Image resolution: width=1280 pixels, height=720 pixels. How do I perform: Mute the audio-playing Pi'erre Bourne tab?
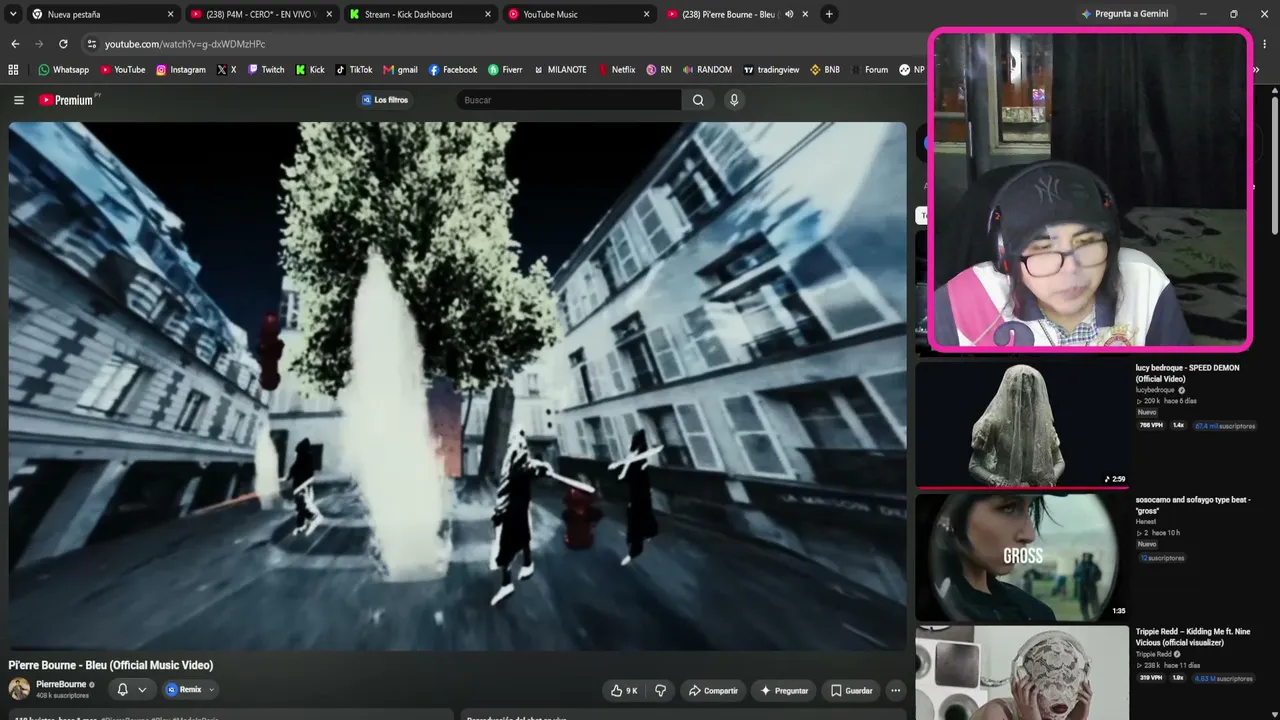tap(789, 14)
